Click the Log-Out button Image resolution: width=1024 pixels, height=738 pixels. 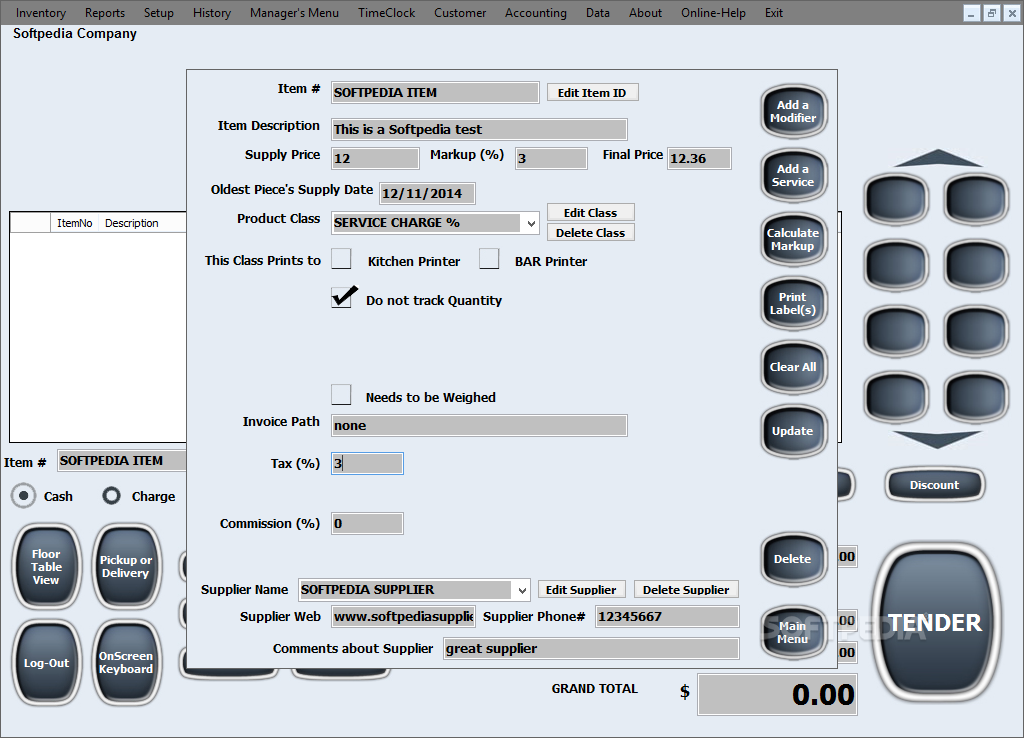click(x=46, y=663)
